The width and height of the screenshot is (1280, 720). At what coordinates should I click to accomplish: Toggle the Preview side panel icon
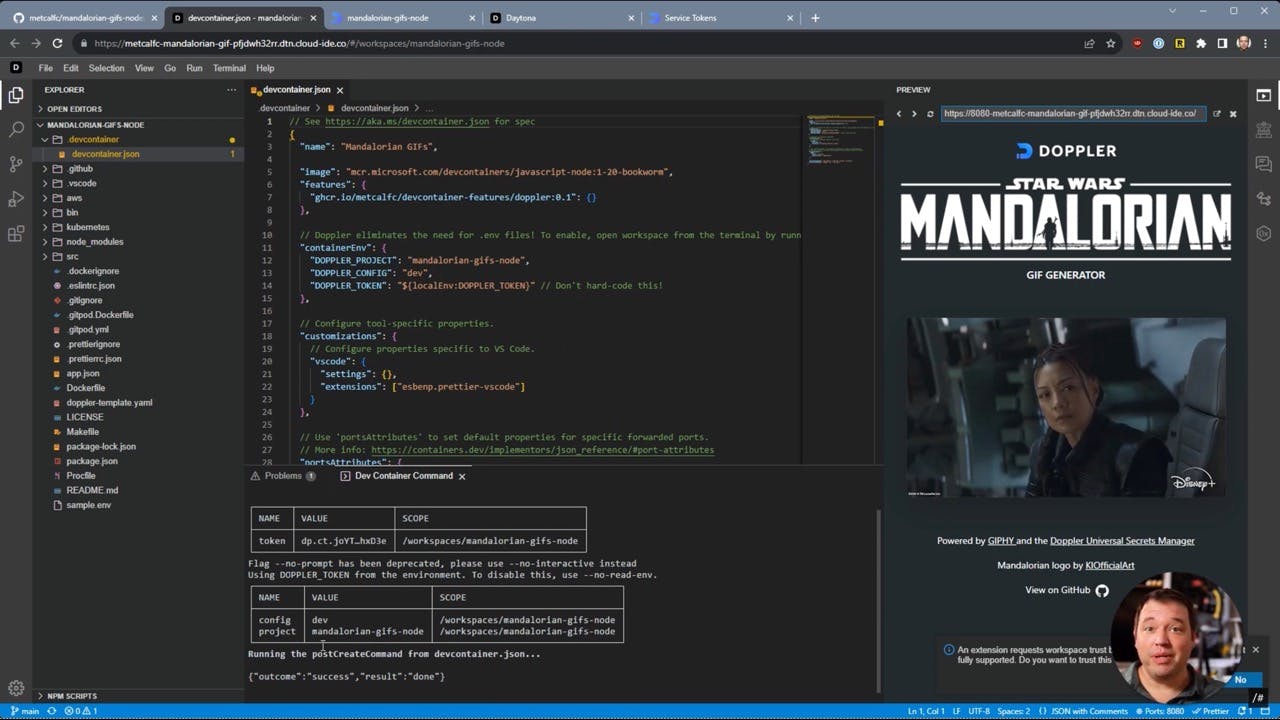pyautogui.click(x=1264, y=95)
